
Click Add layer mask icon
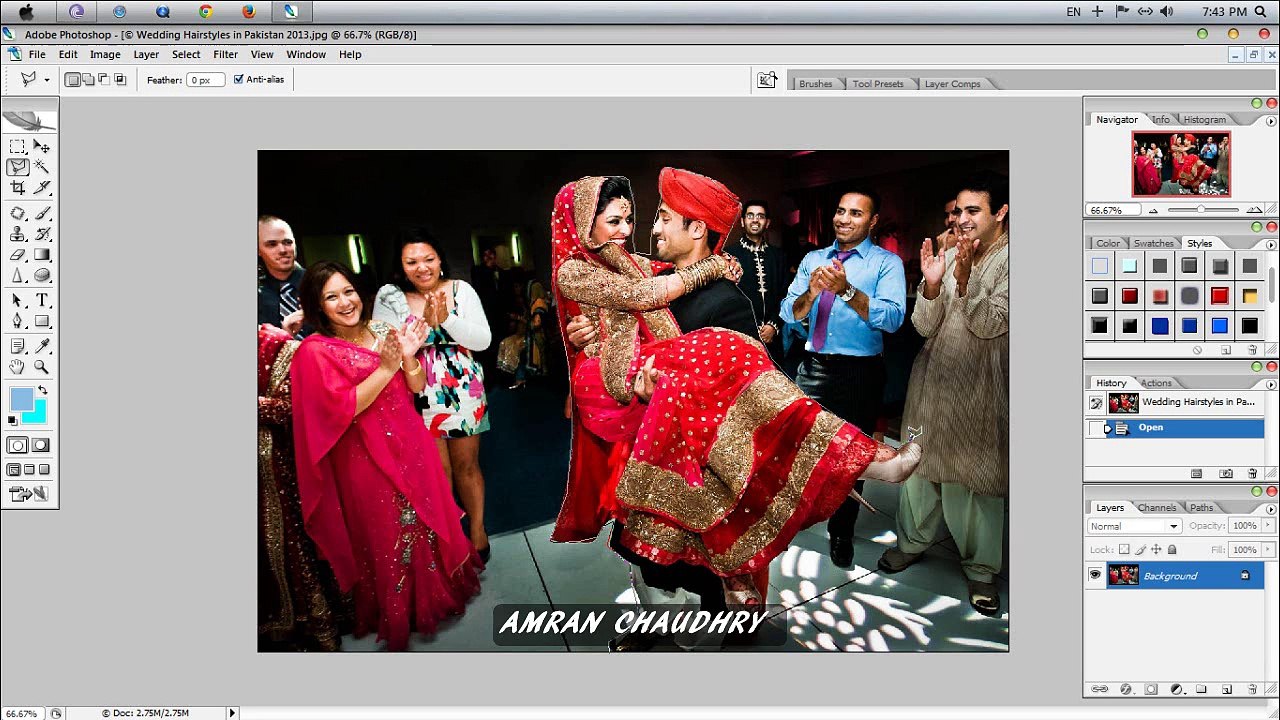(1151, 689)
